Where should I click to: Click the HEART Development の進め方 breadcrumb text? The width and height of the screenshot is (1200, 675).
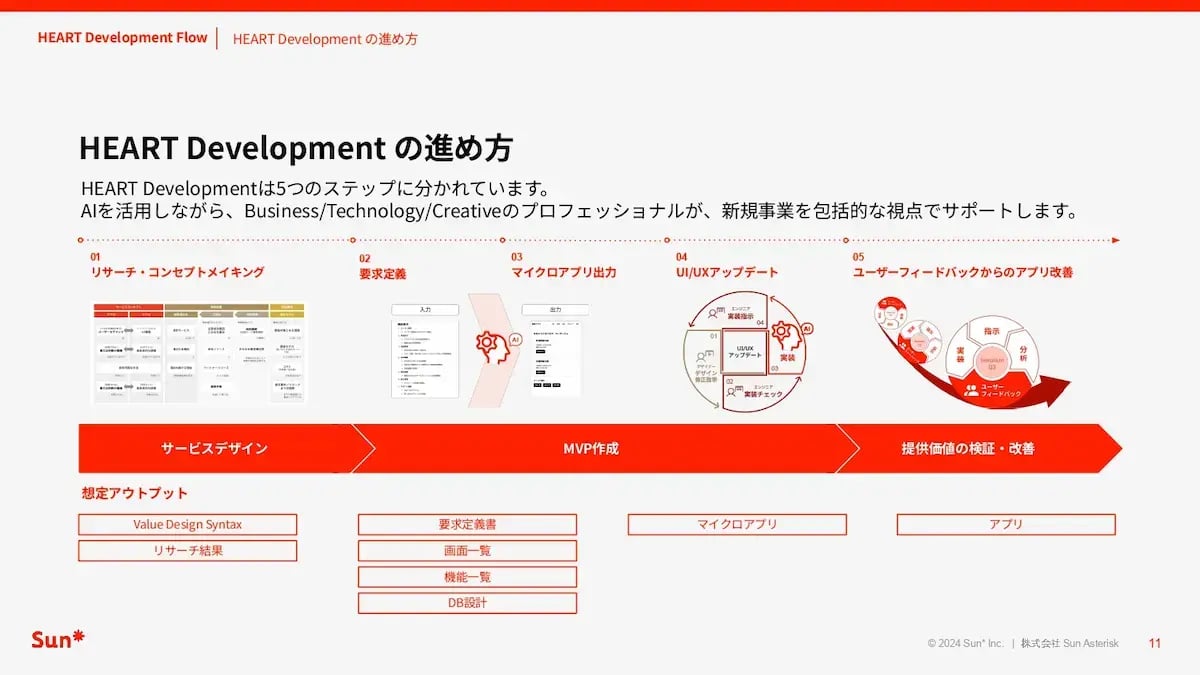pos(325,39)
